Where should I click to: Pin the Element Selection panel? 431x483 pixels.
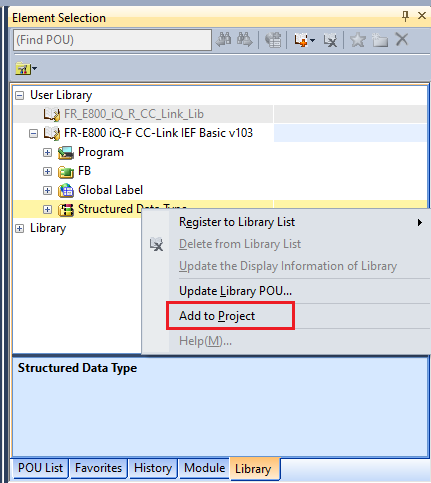click(x=405, y=16)
